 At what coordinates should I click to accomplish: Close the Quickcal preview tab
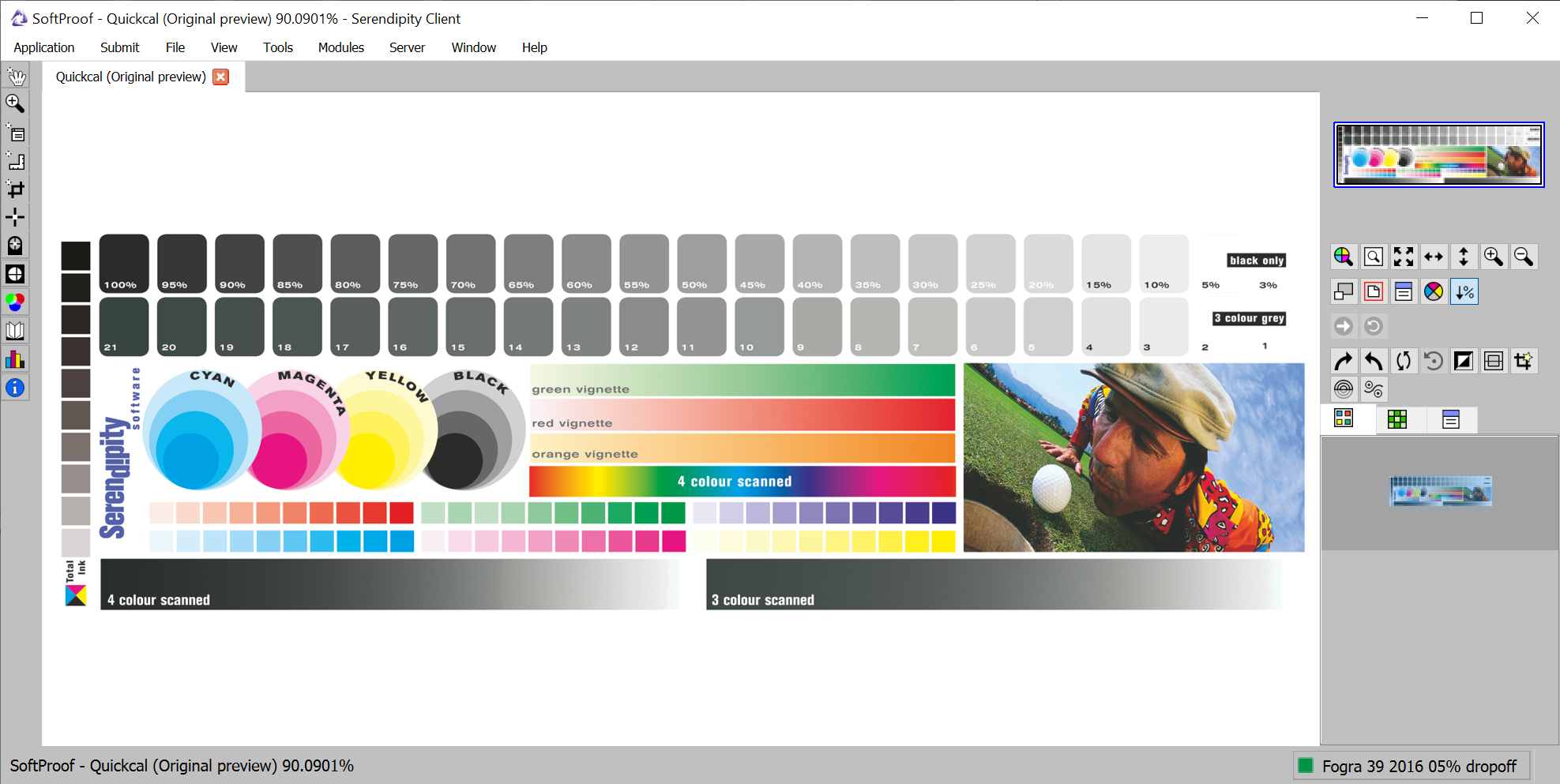(x=221, y=77)
